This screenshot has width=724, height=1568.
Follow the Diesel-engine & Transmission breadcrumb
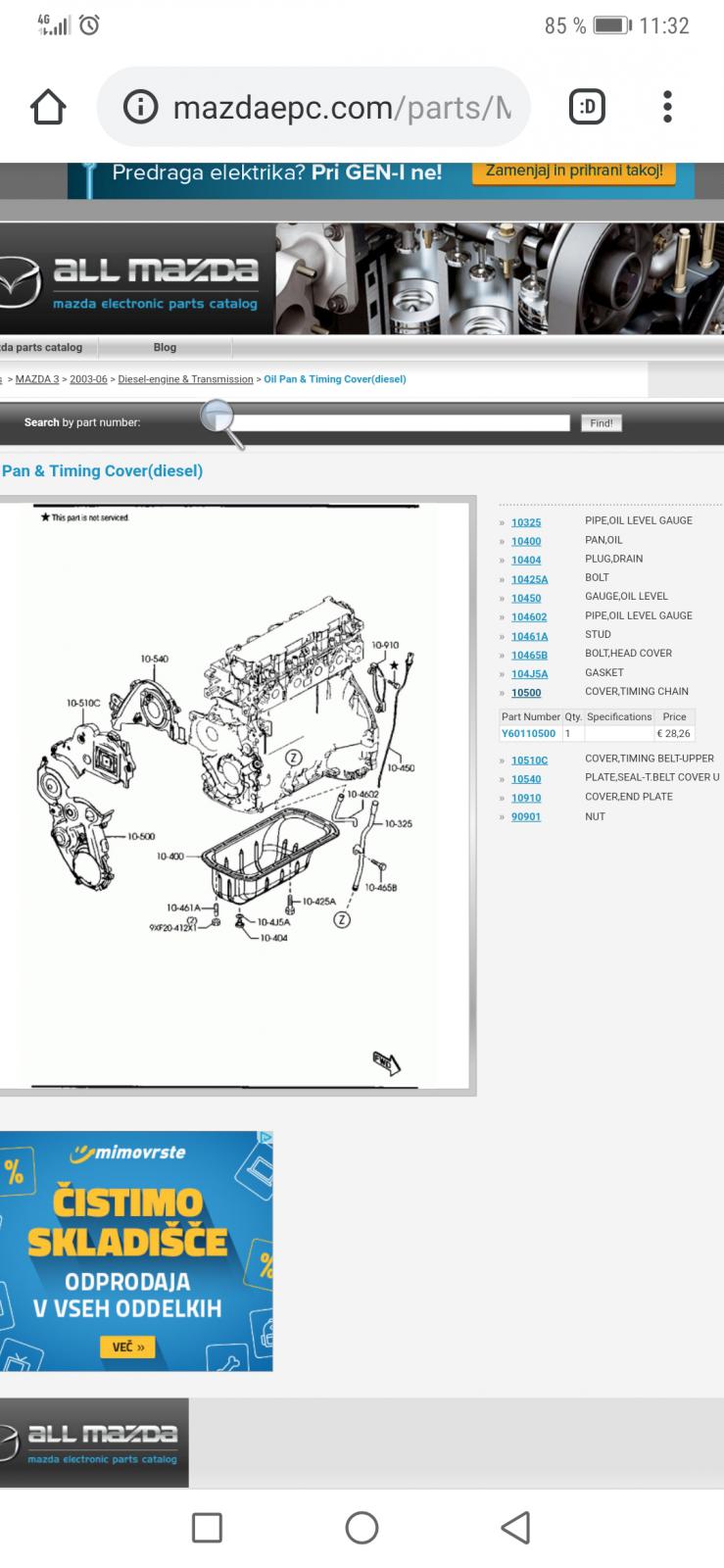tap(185, 379)
